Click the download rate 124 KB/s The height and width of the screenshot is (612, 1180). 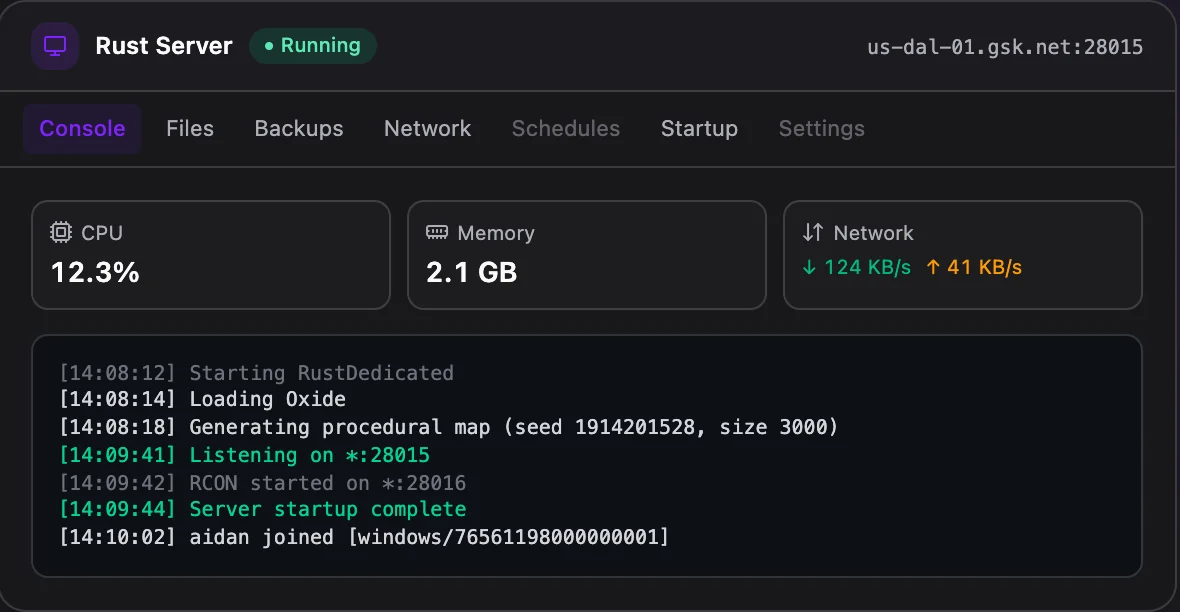pos(867,267)
